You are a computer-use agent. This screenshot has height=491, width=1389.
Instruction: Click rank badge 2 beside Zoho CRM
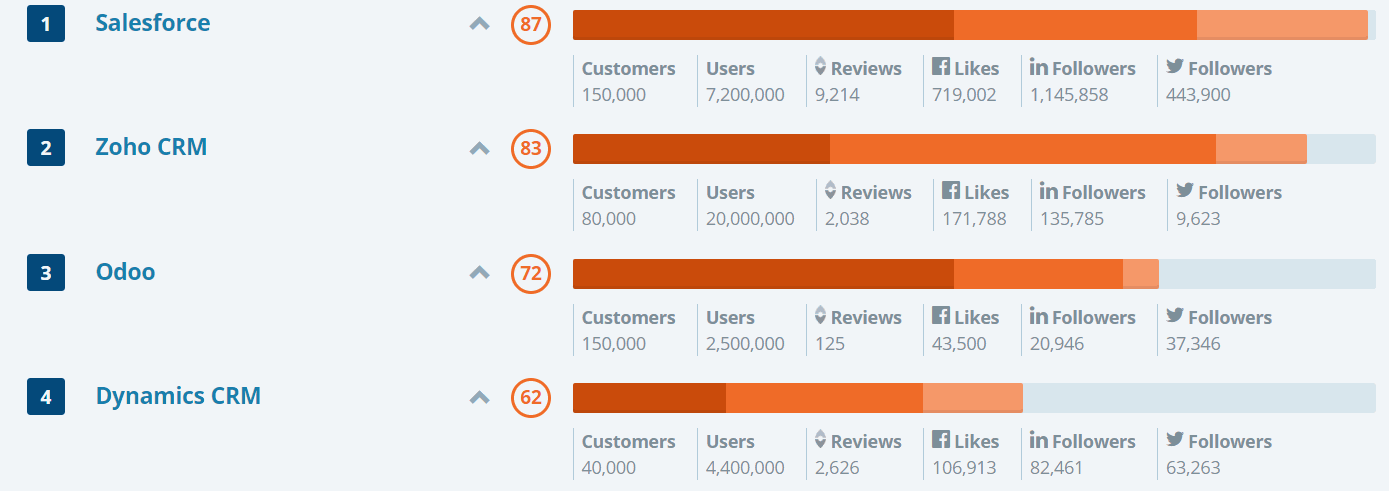(46, 149)
